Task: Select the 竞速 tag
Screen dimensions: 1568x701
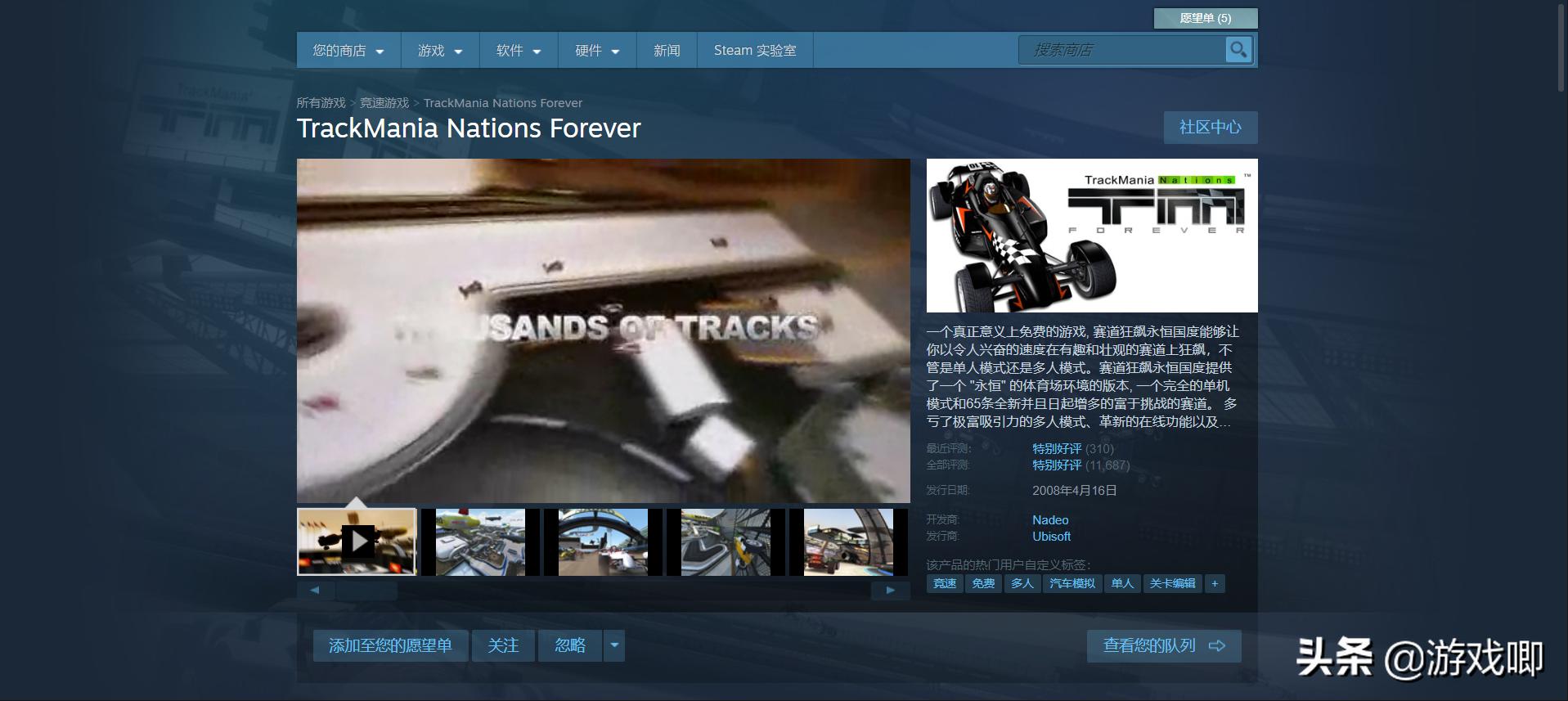Action: [945, 583]
